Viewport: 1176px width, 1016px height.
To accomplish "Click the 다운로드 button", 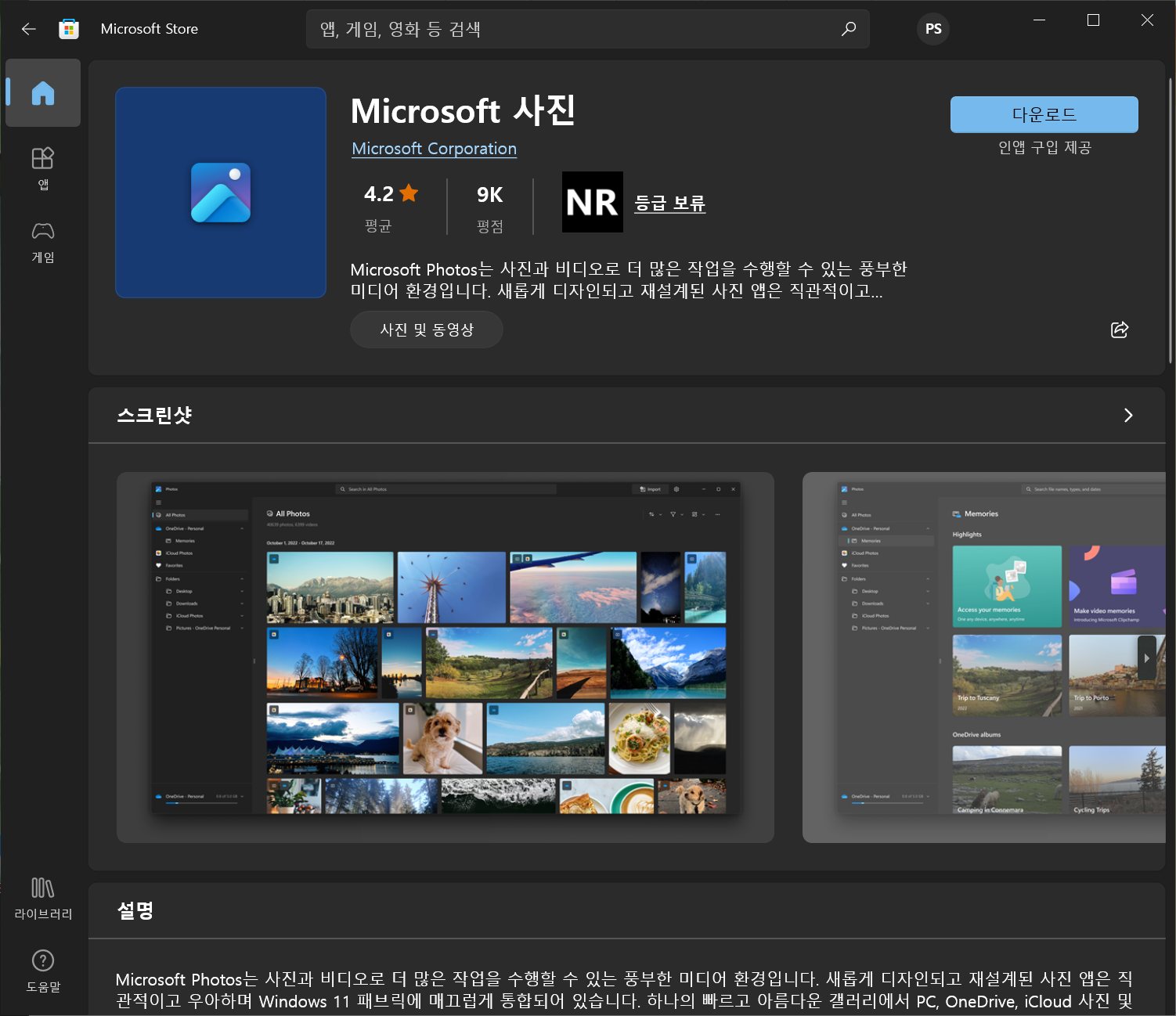I will tap(1044, 115).
